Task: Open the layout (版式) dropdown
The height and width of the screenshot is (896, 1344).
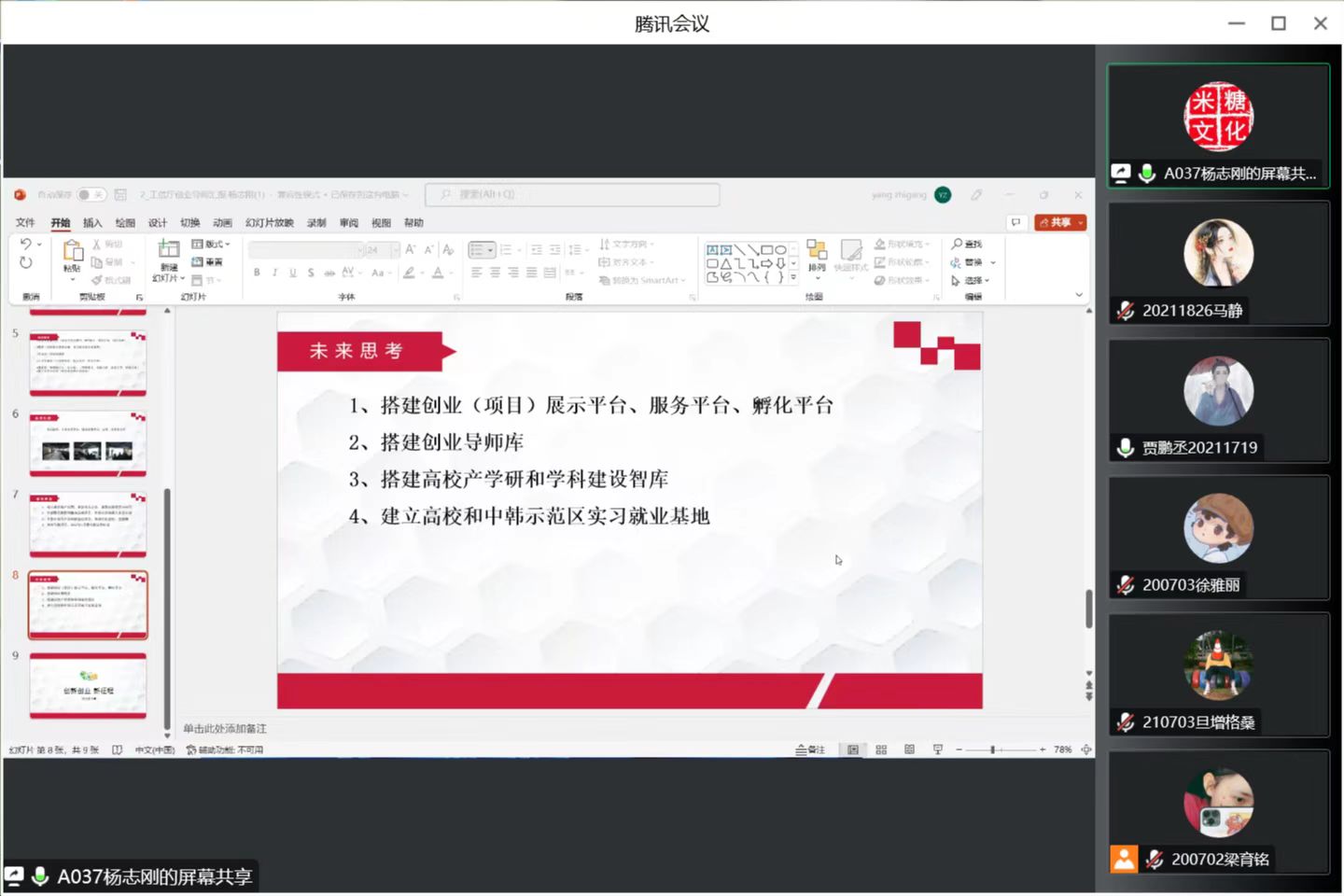Action: click(x=211, y=244)
